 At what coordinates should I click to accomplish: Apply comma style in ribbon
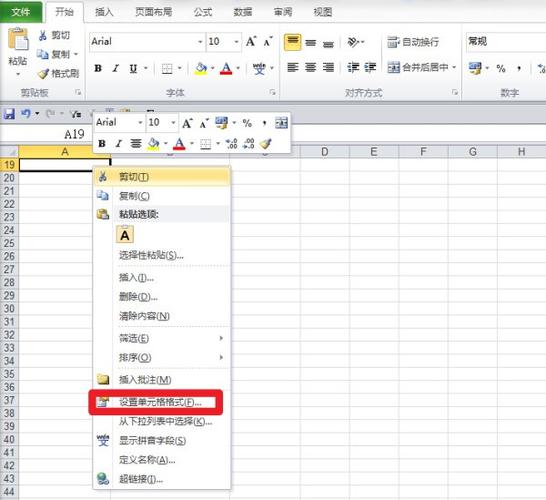(519, 68)
